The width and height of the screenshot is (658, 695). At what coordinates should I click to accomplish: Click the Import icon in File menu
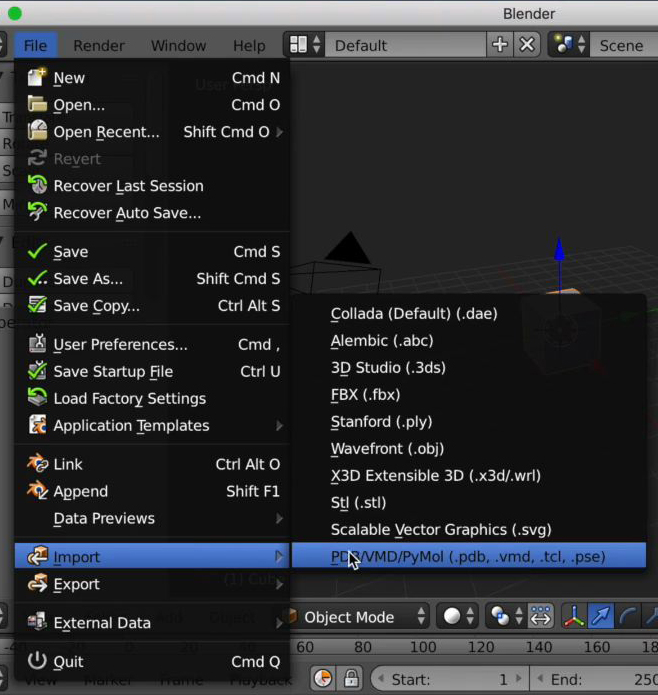(x=37, y=556)
